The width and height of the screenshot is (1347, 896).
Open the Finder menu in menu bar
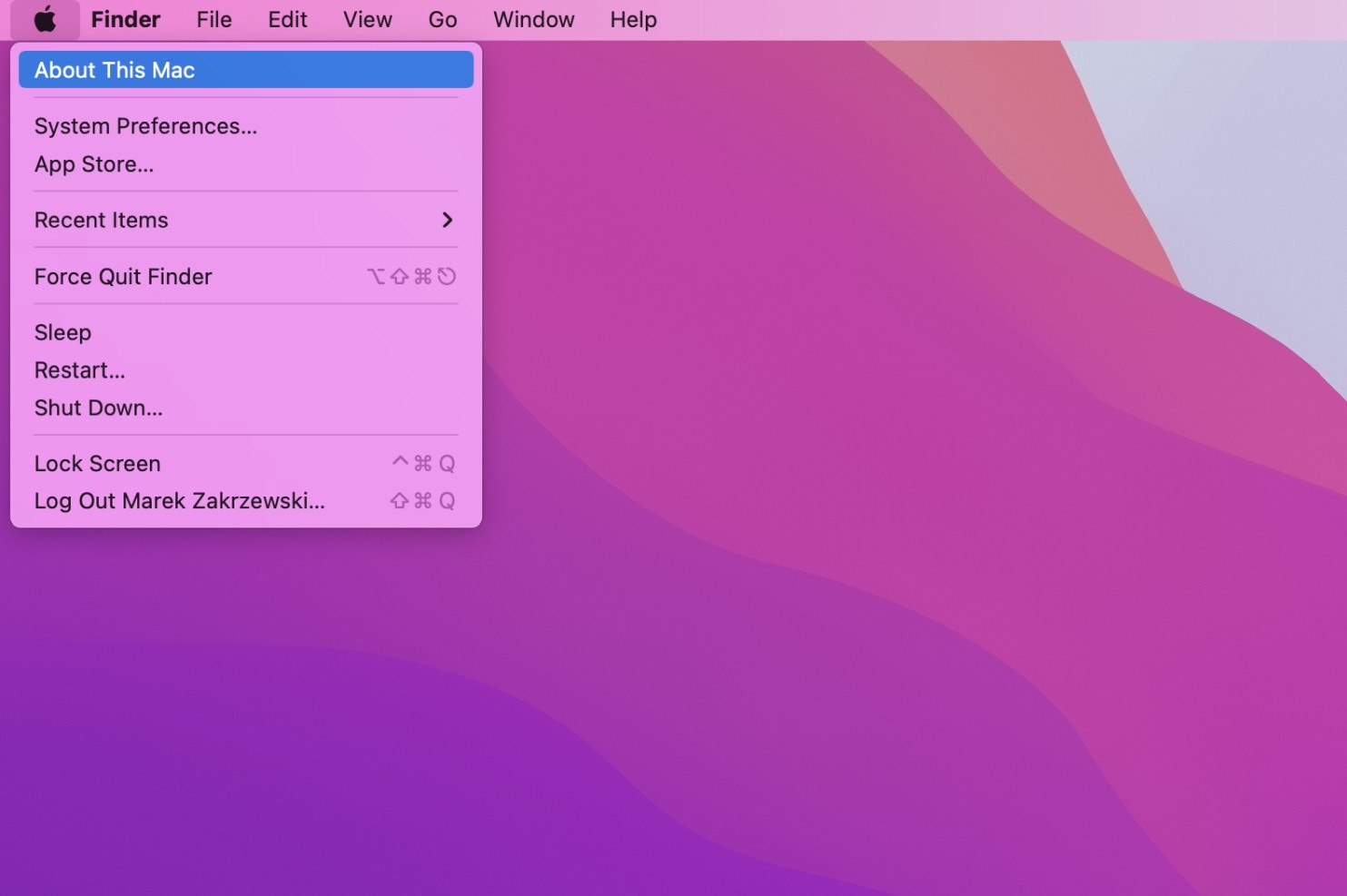coord(125,19)
